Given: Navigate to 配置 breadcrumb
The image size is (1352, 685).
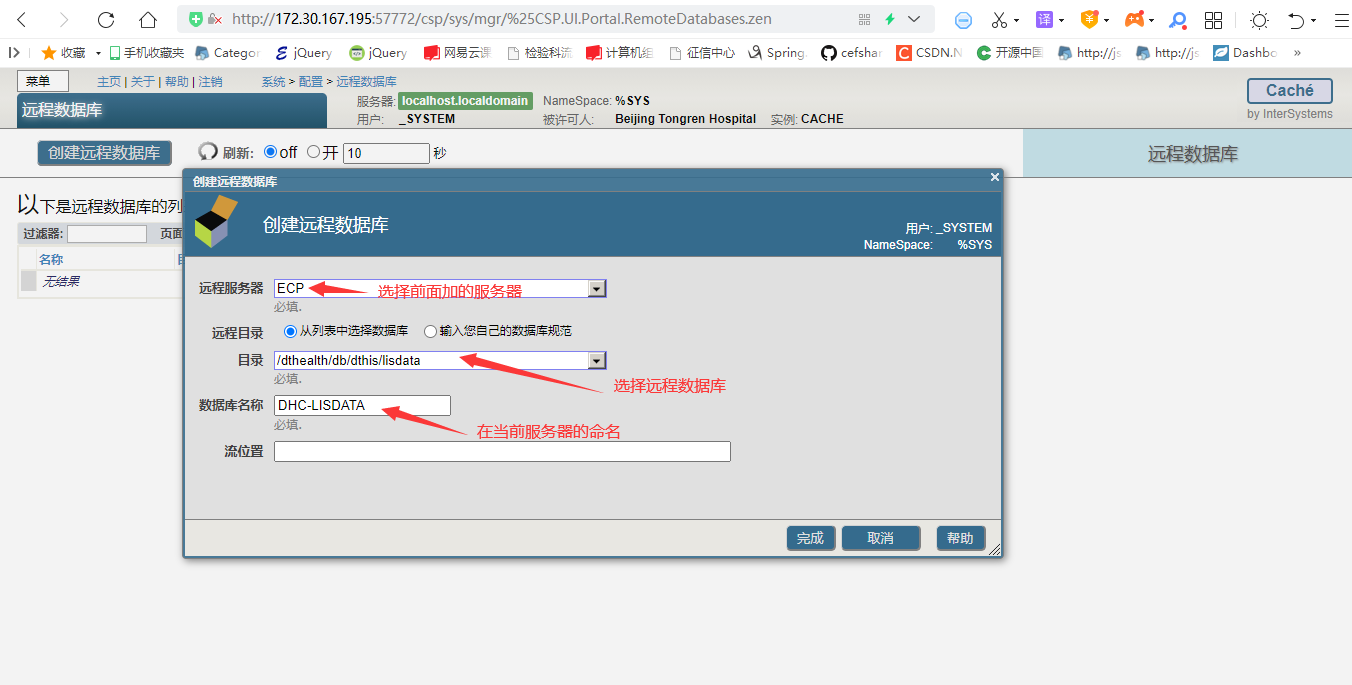Looking at the screenshot, I should 311,82.
